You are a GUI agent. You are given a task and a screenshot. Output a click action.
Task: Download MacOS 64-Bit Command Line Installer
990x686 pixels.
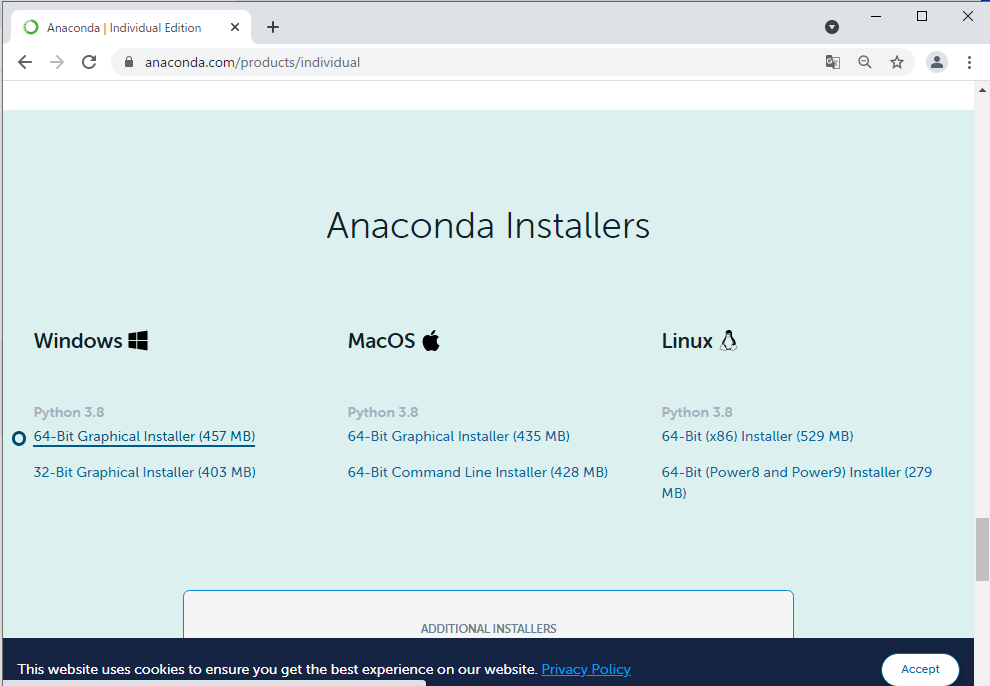(477, 472)
